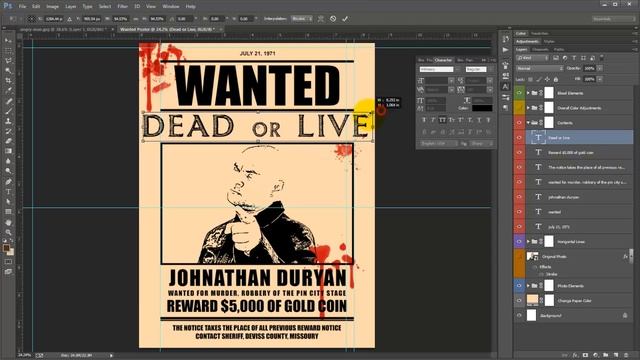Add a layer style with fx button
Viewport: 640px width, 360px height.
click(x=575, y=355)
